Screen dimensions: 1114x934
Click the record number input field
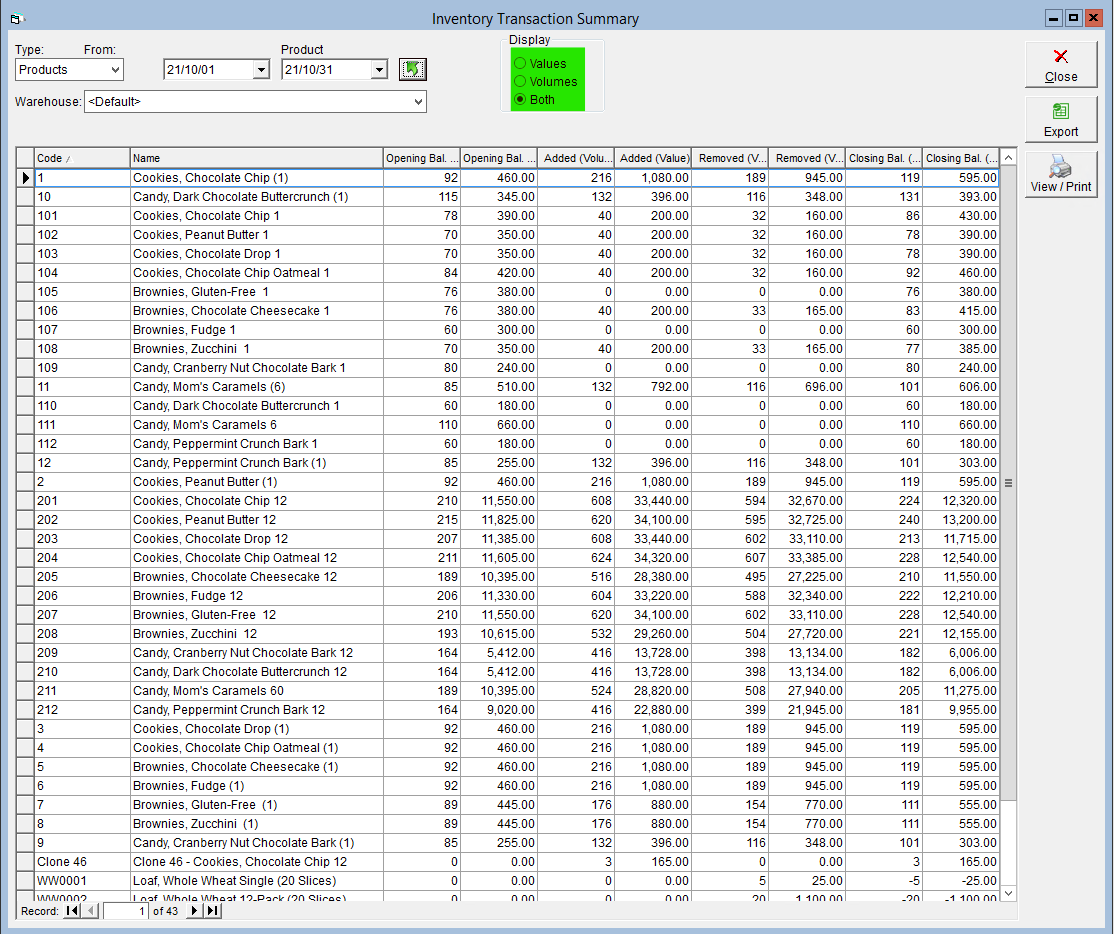click(x=126, y=911)
